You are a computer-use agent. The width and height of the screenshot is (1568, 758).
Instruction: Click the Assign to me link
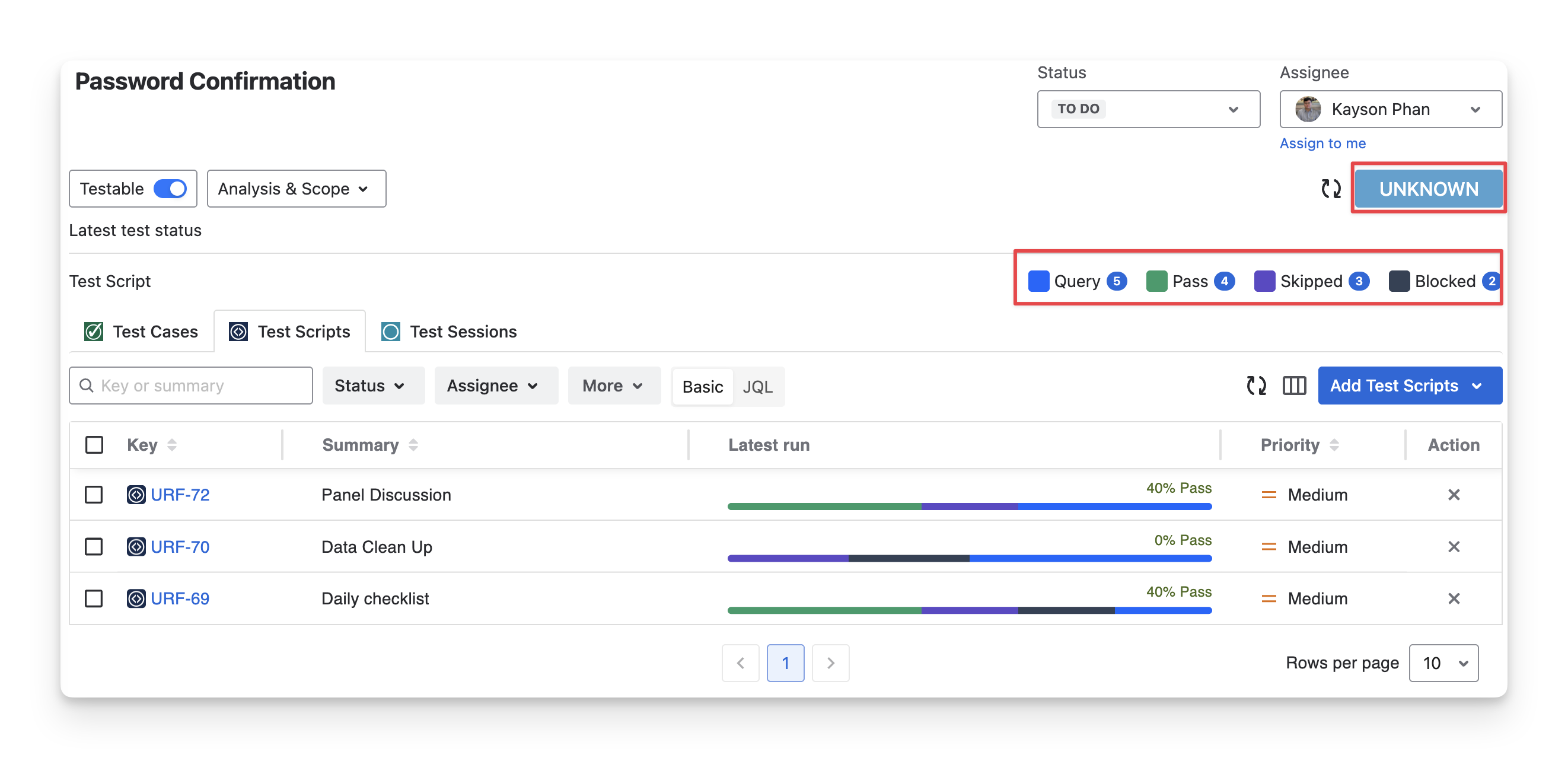[x=1322, y=143]
